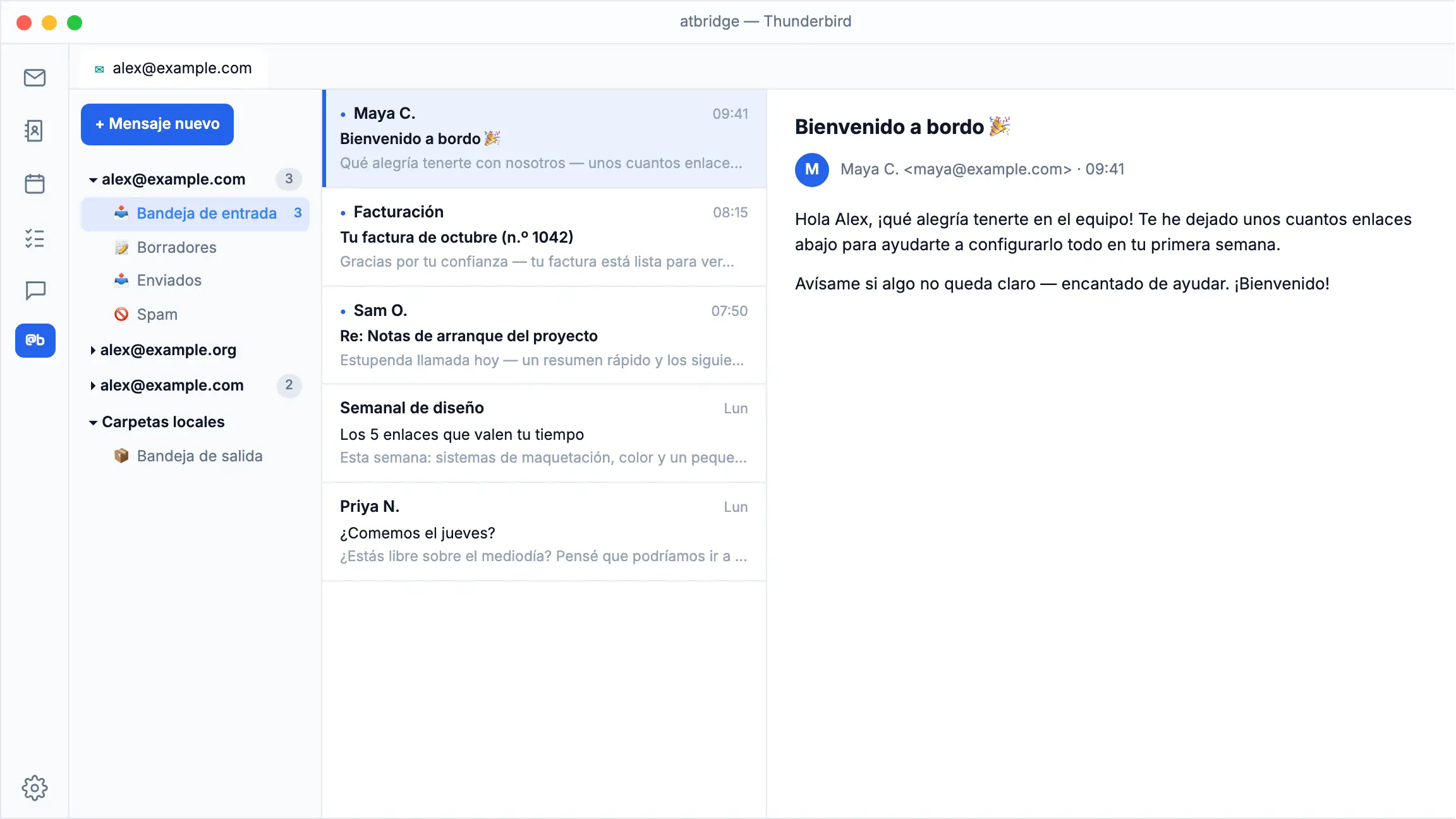Select Enviados folder
Viewport: 1456px width, 819px height.
point(195,280)
